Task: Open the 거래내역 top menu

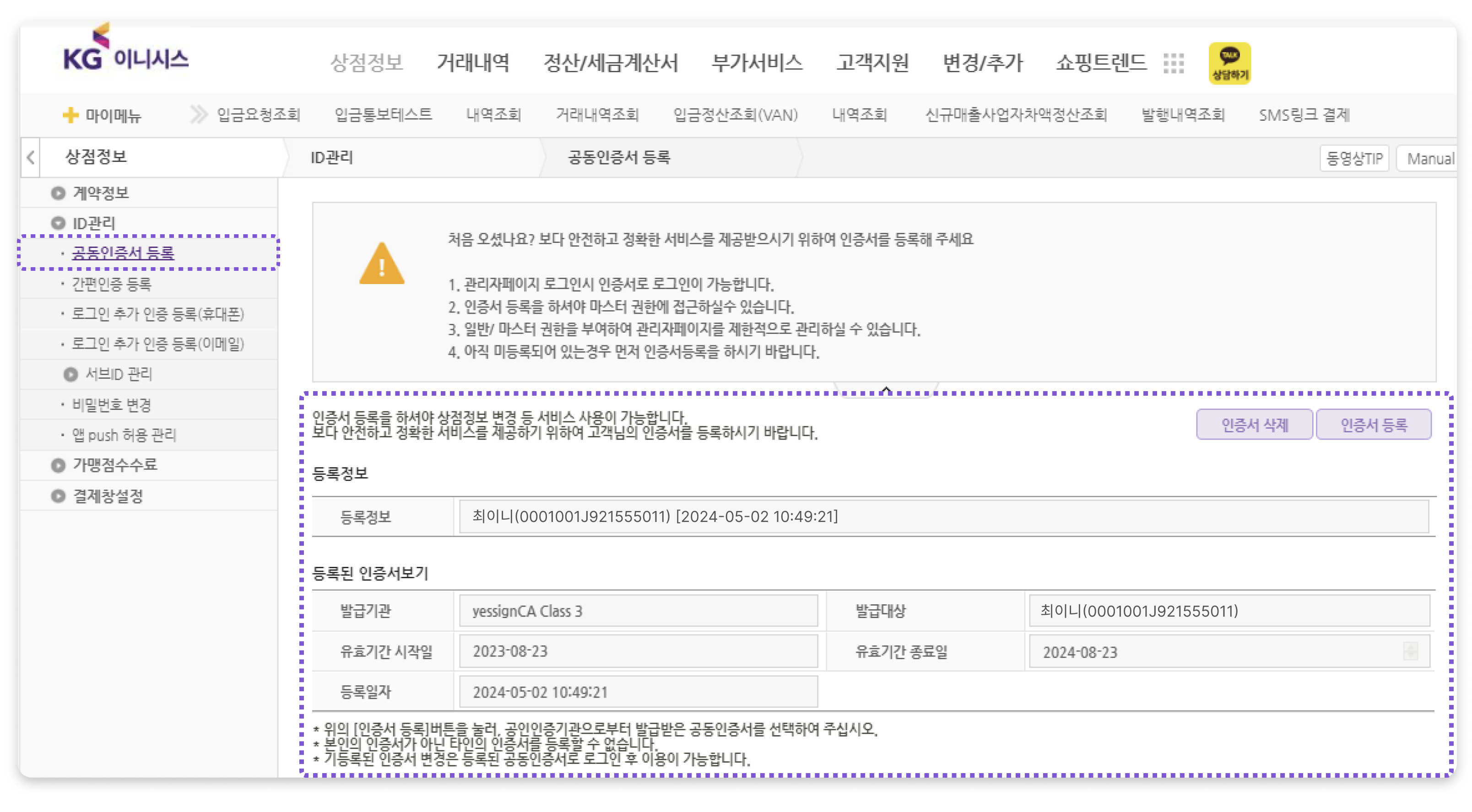Action: click(x=473, y=62)
